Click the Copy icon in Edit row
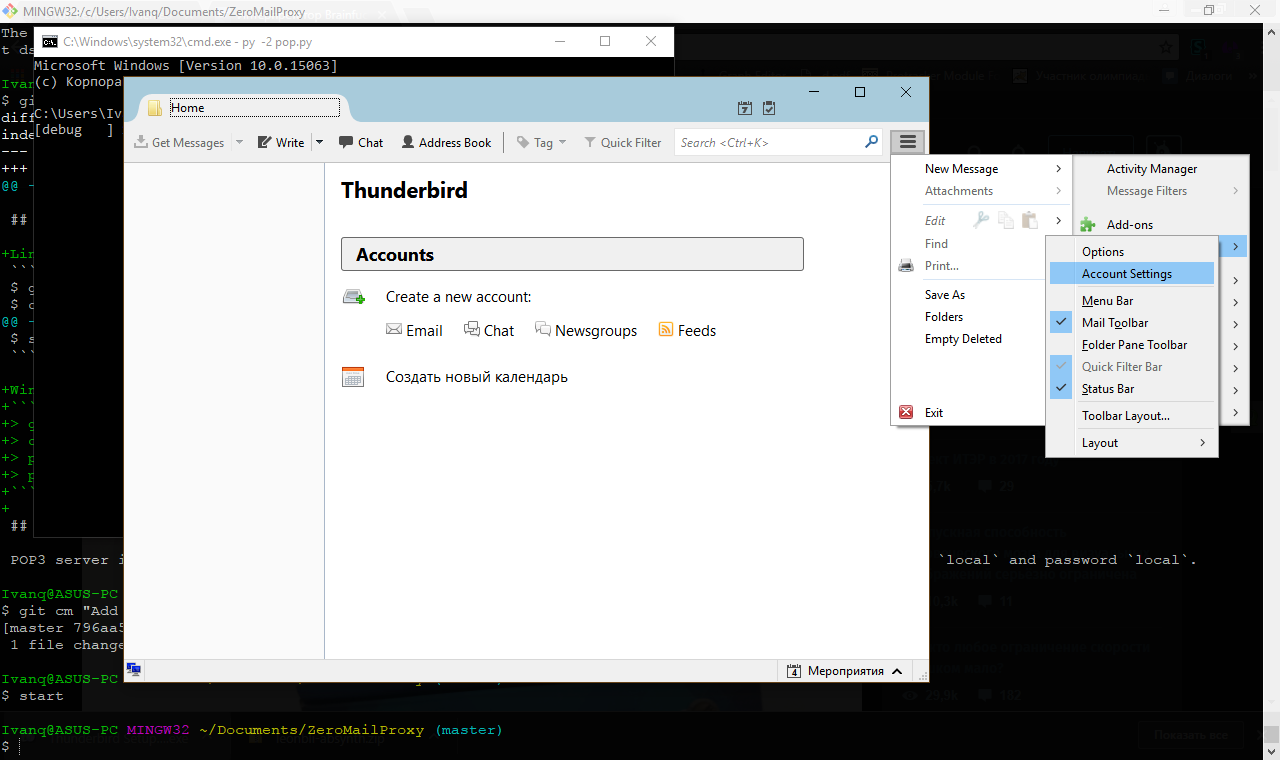This screenshot has width=1280, height=760. (1006, 220)
